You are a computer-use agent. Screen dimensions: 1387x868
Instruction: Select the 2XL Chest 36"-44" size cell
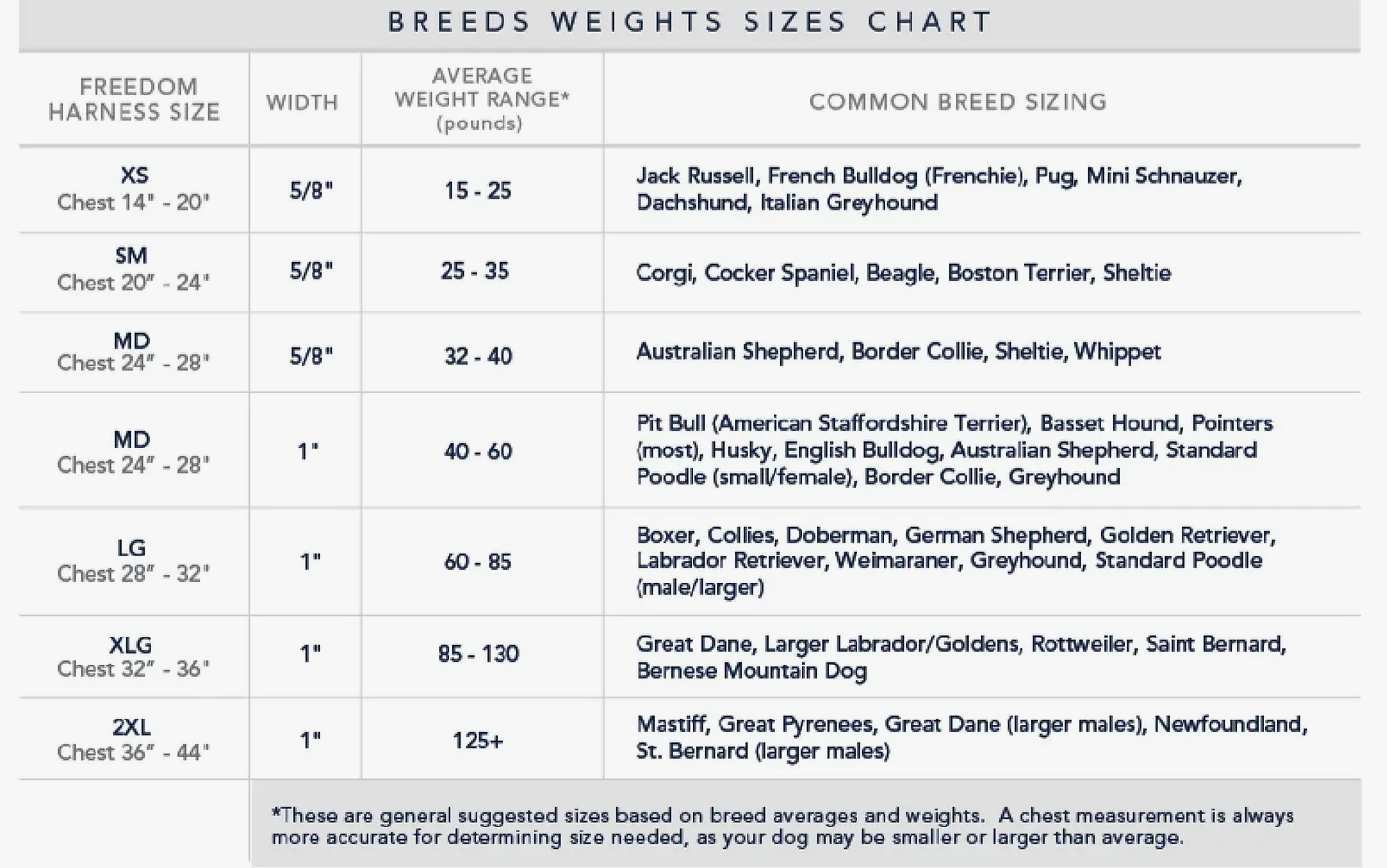click(x=133, y=739)
